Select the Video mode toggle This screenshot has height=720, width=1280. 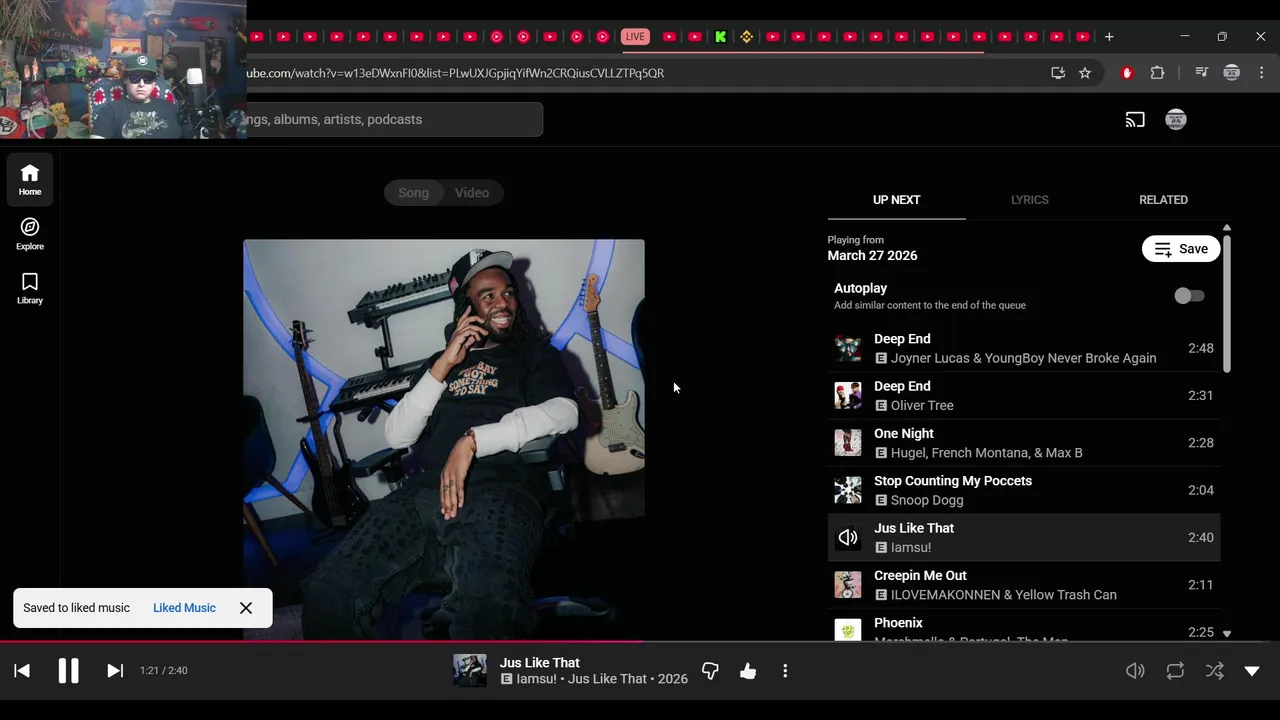(x=472, y=193)
